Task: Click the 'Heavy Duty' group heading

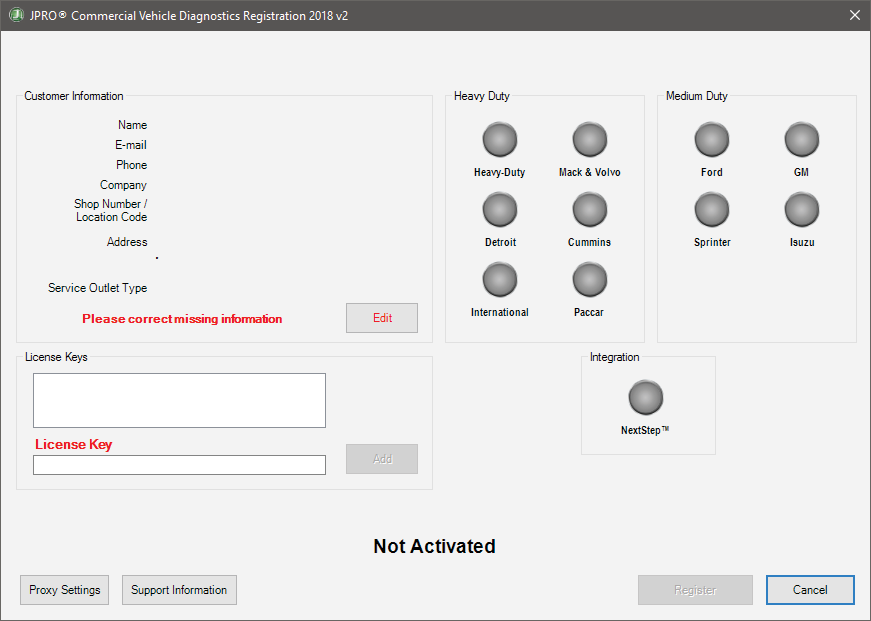Action: 482,96
